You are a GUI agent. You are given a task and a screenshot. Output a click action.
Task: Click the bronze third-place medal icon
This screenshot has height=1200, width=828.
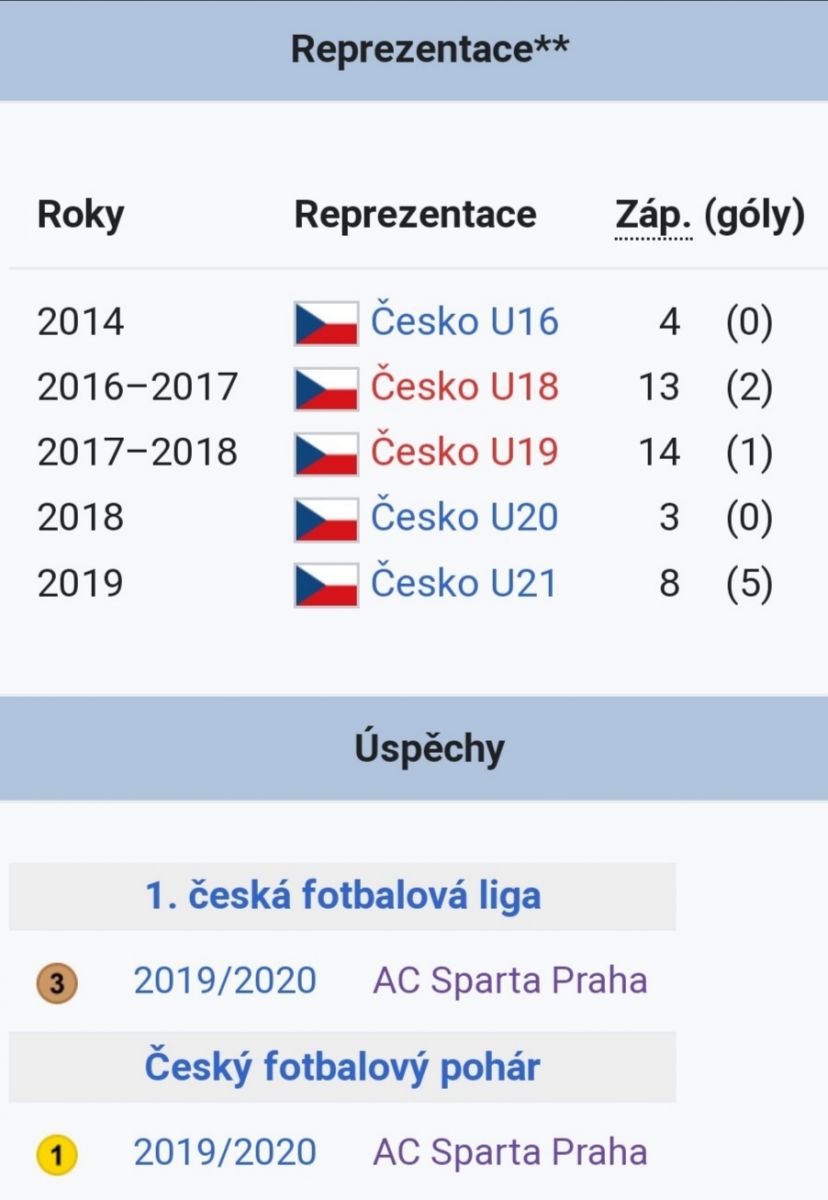[57, 983]
